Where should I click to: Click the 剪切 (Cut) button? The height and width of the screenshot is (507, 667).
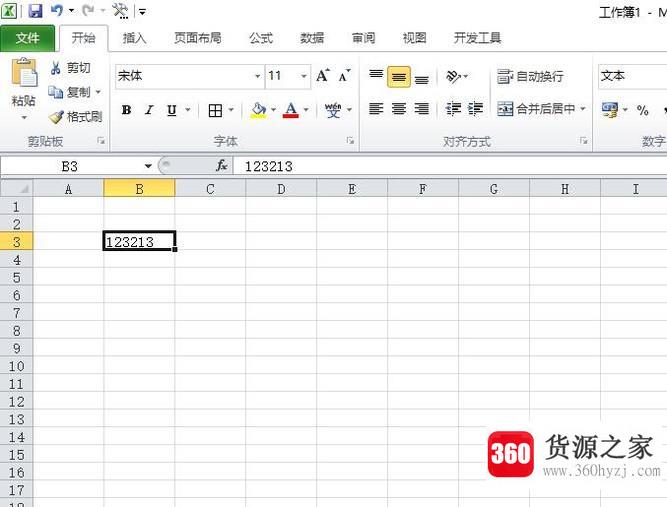[70, 68]
